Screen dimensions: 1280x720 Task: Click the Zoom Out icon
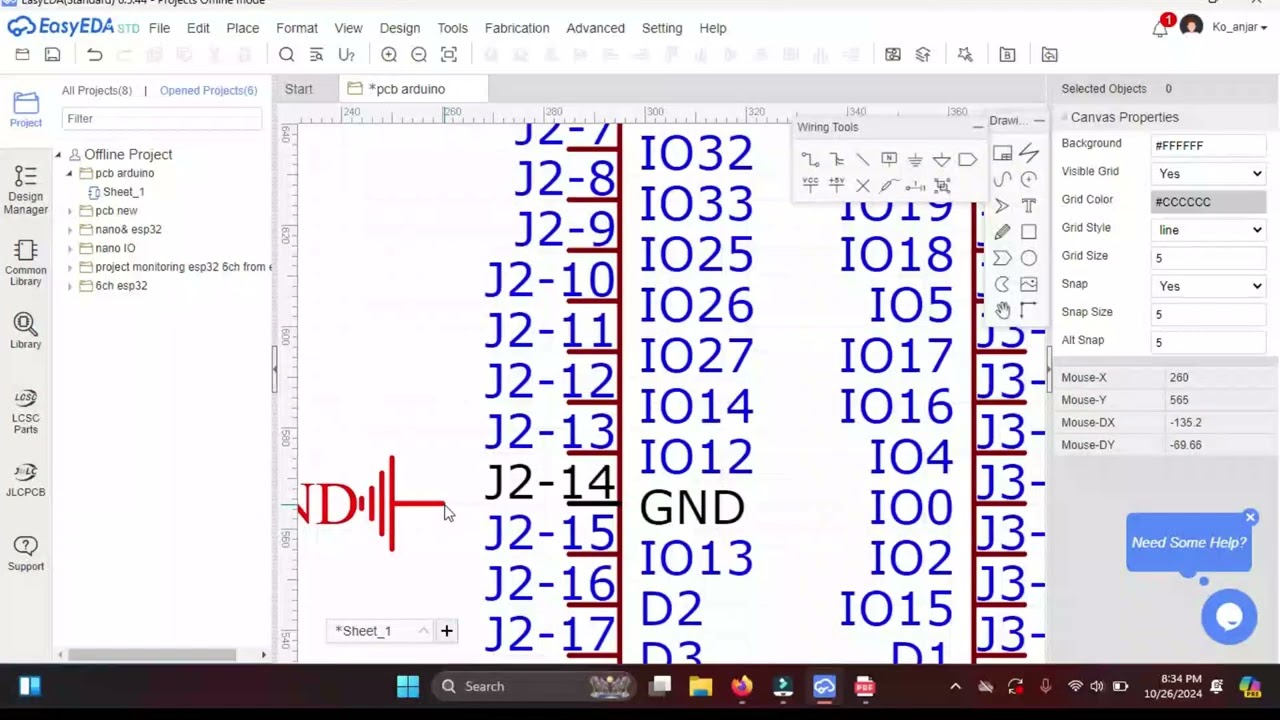coord(419,55)
